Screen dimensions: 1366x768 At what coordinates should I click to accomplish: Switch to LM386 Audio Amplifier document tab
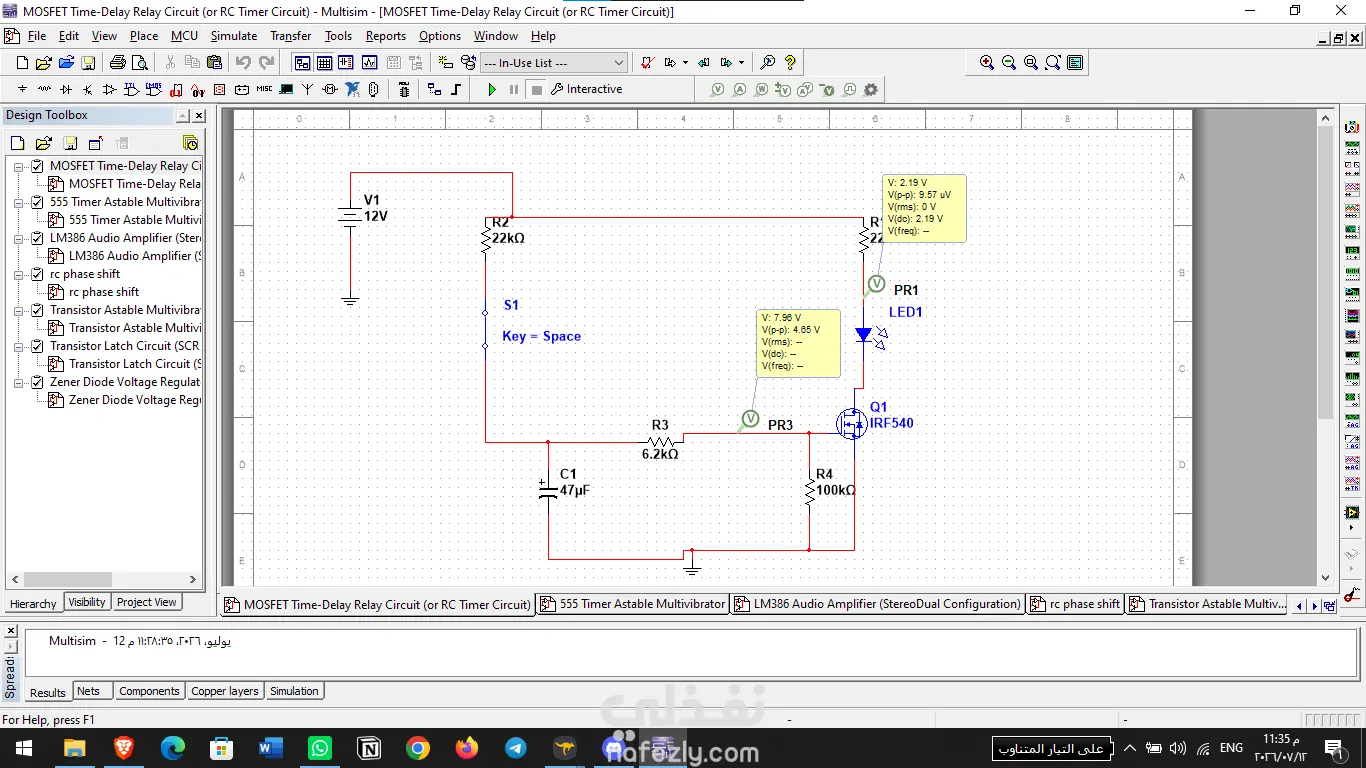[878, 604]
